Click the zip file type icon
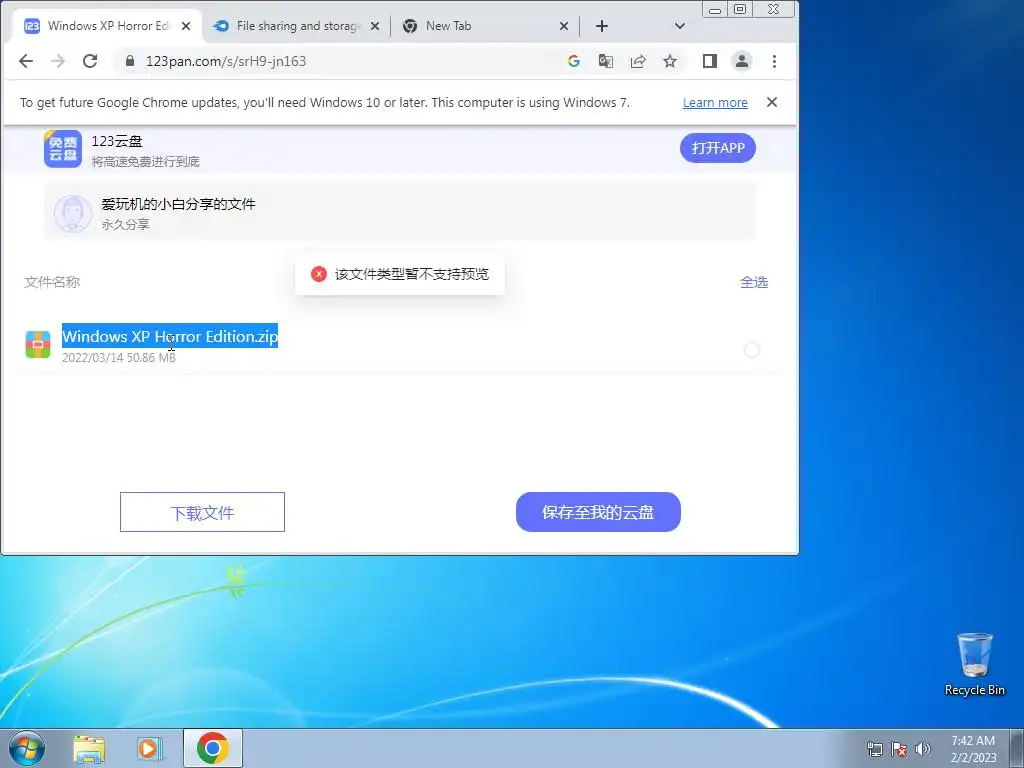 (x=38, y=344)
